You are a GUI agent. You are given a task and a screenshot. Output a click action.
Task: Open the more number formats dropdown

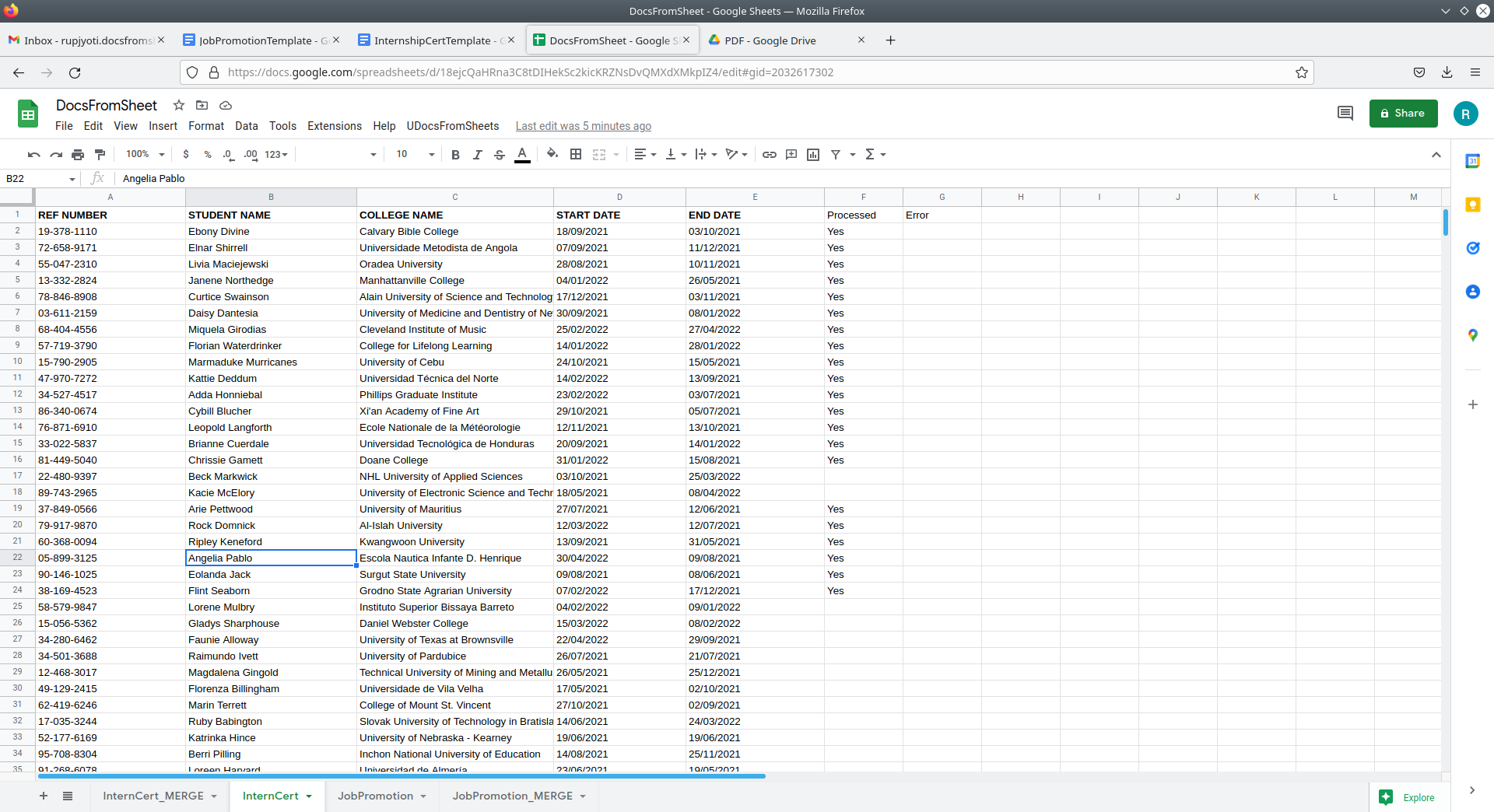(x=276, y=155)
